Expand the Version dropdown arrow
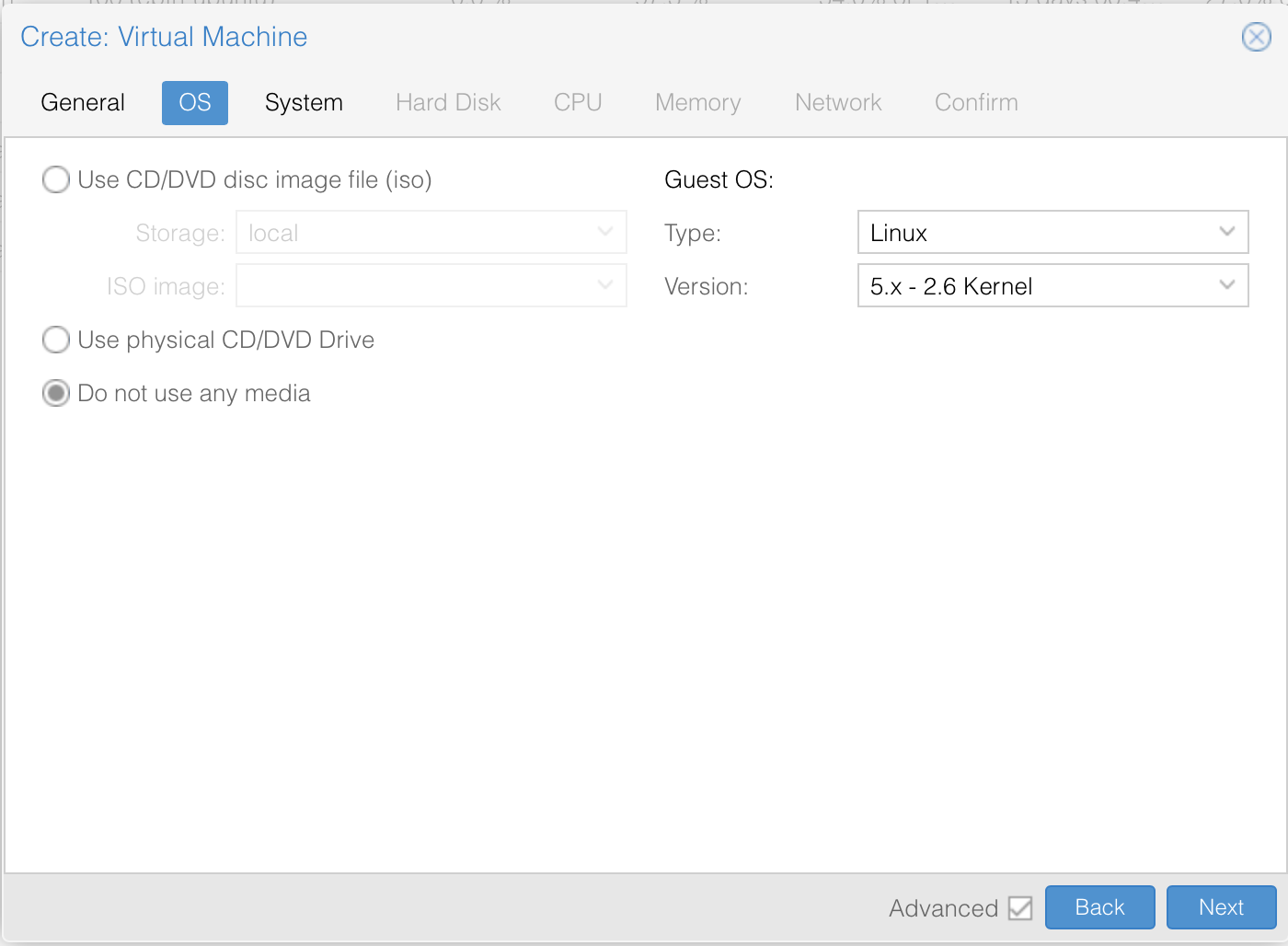The height and width of the screenshot is (946, 1288). pyautogui.click(x=1226, y=285)
